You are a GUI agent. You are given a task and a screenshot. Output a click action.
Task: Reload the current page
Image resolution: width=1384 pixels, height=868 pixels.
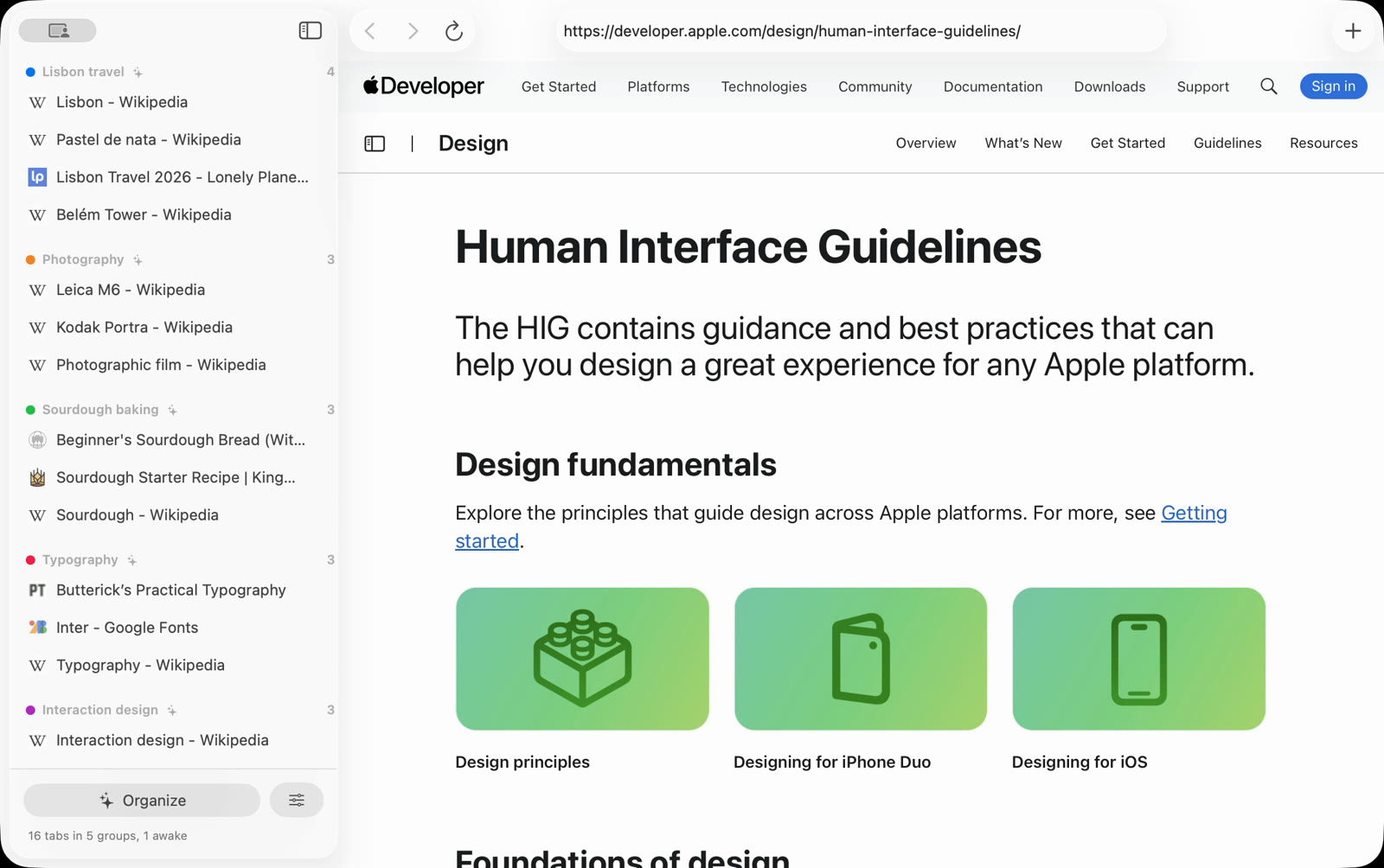click(x=454, y=31)
